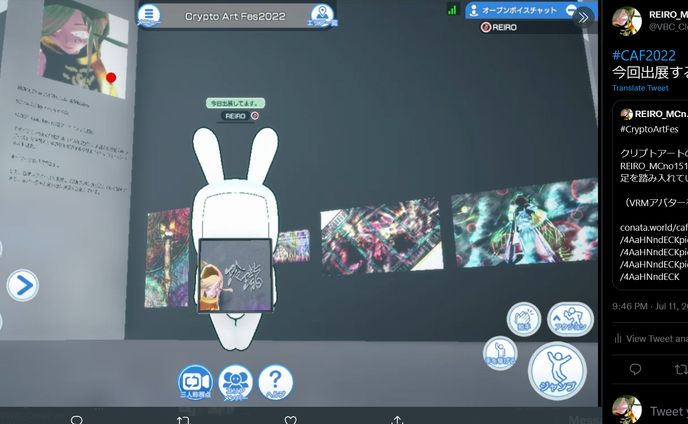Like the tweet with the heart icon

point(290,420)
